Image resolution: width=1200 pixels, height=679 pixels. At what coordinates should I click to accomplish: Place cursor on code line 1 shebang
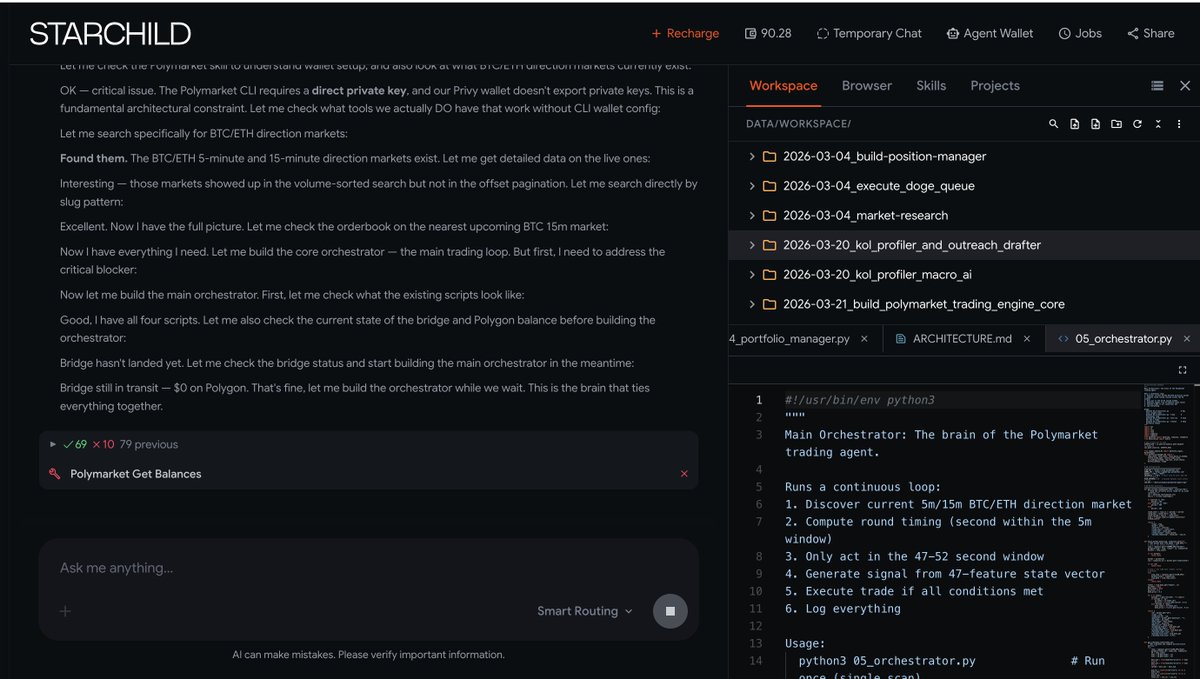[x=860, y=400]
